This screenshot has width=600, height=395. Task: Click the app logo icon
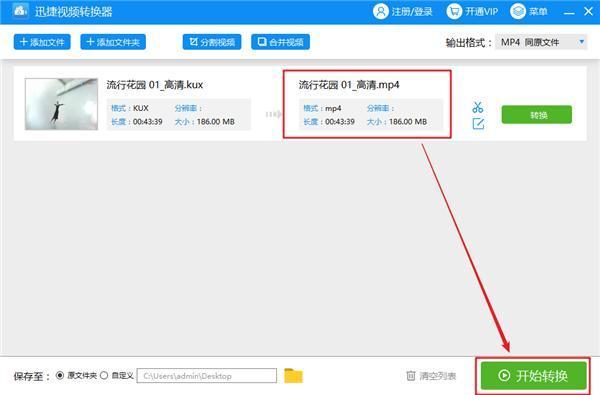pos(20,11)
